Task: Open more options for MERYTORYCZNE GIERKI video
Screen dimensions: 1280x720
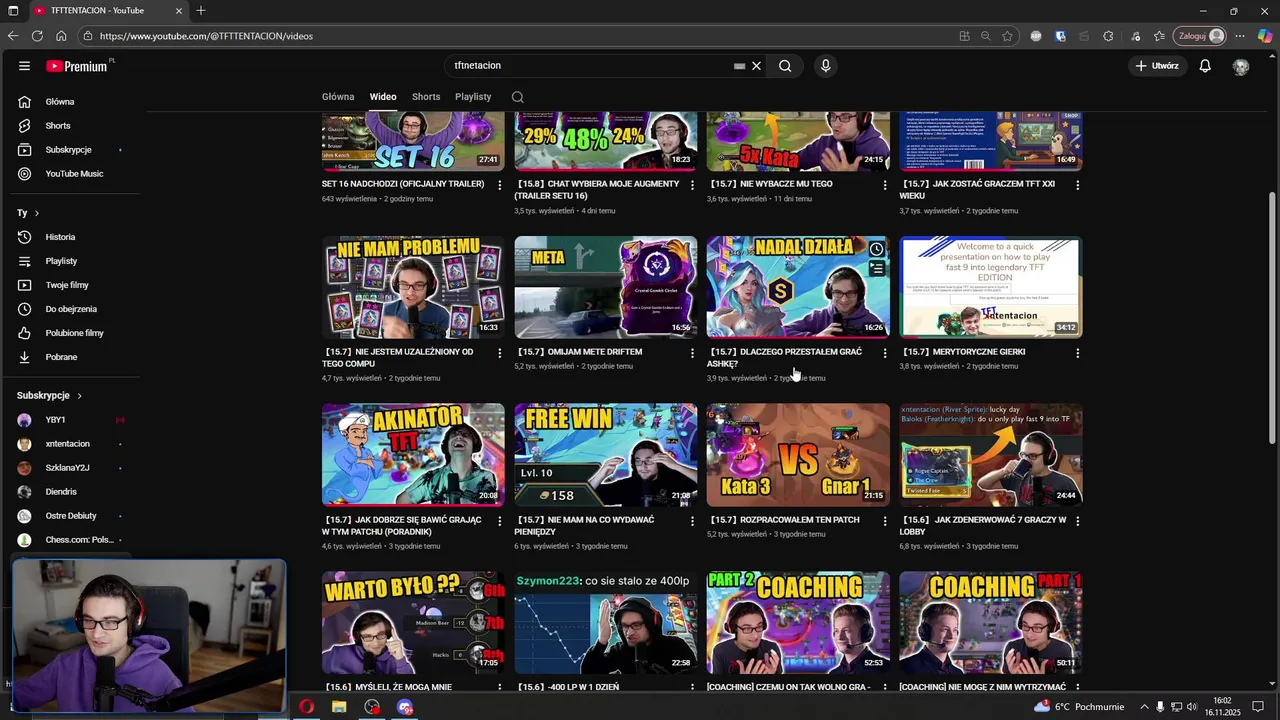Action: (x=1077, y=353)
